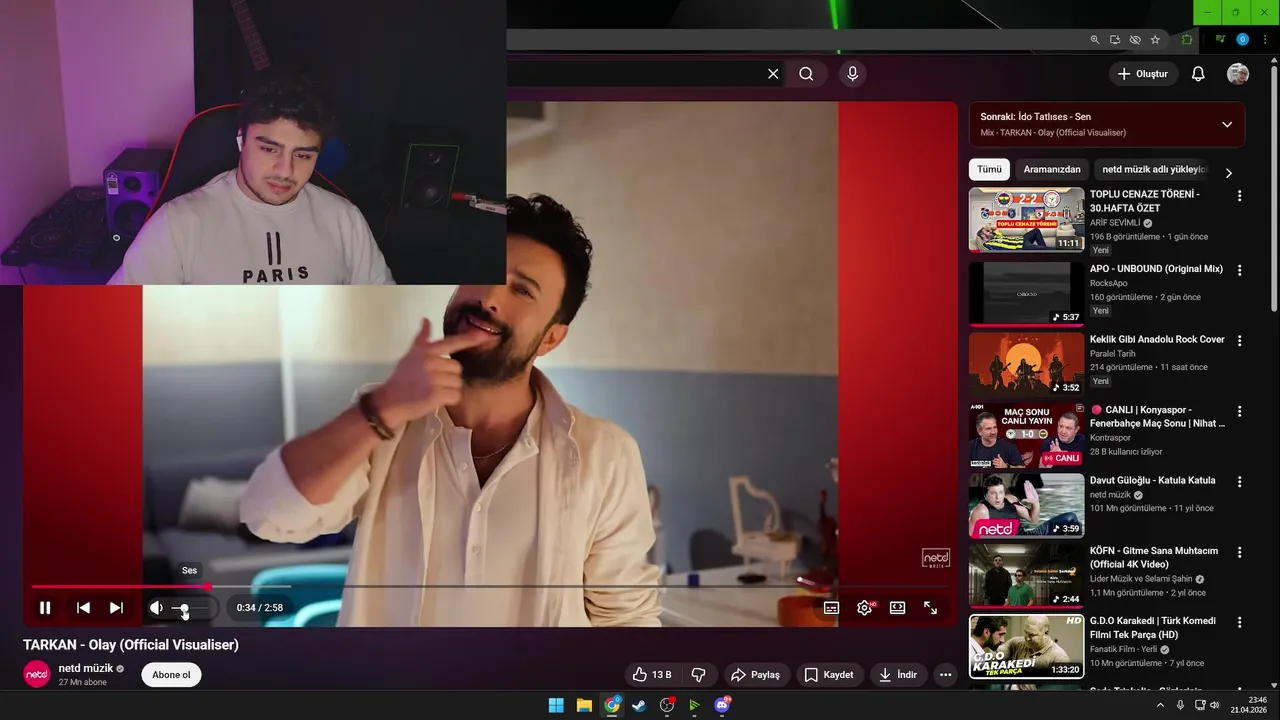Click the volume slider handle
1280x720 pixels.
(184, 608)
